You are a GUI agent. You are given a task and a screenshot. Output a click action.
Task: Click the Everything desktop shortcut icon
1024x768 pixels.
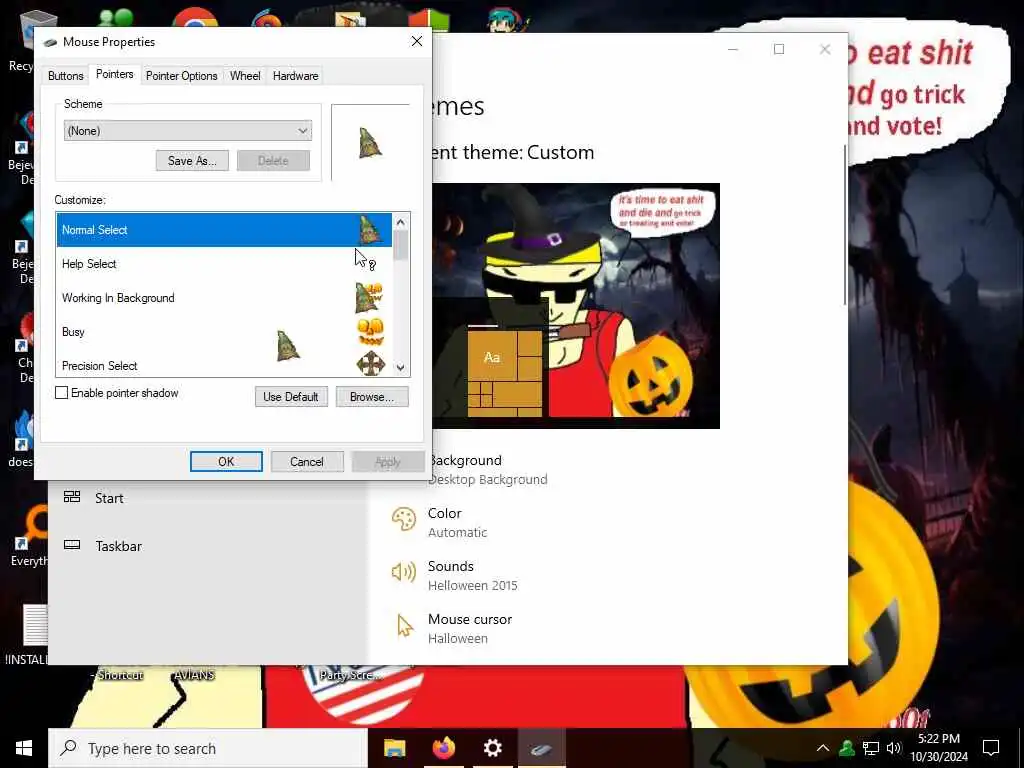(31, 529)
